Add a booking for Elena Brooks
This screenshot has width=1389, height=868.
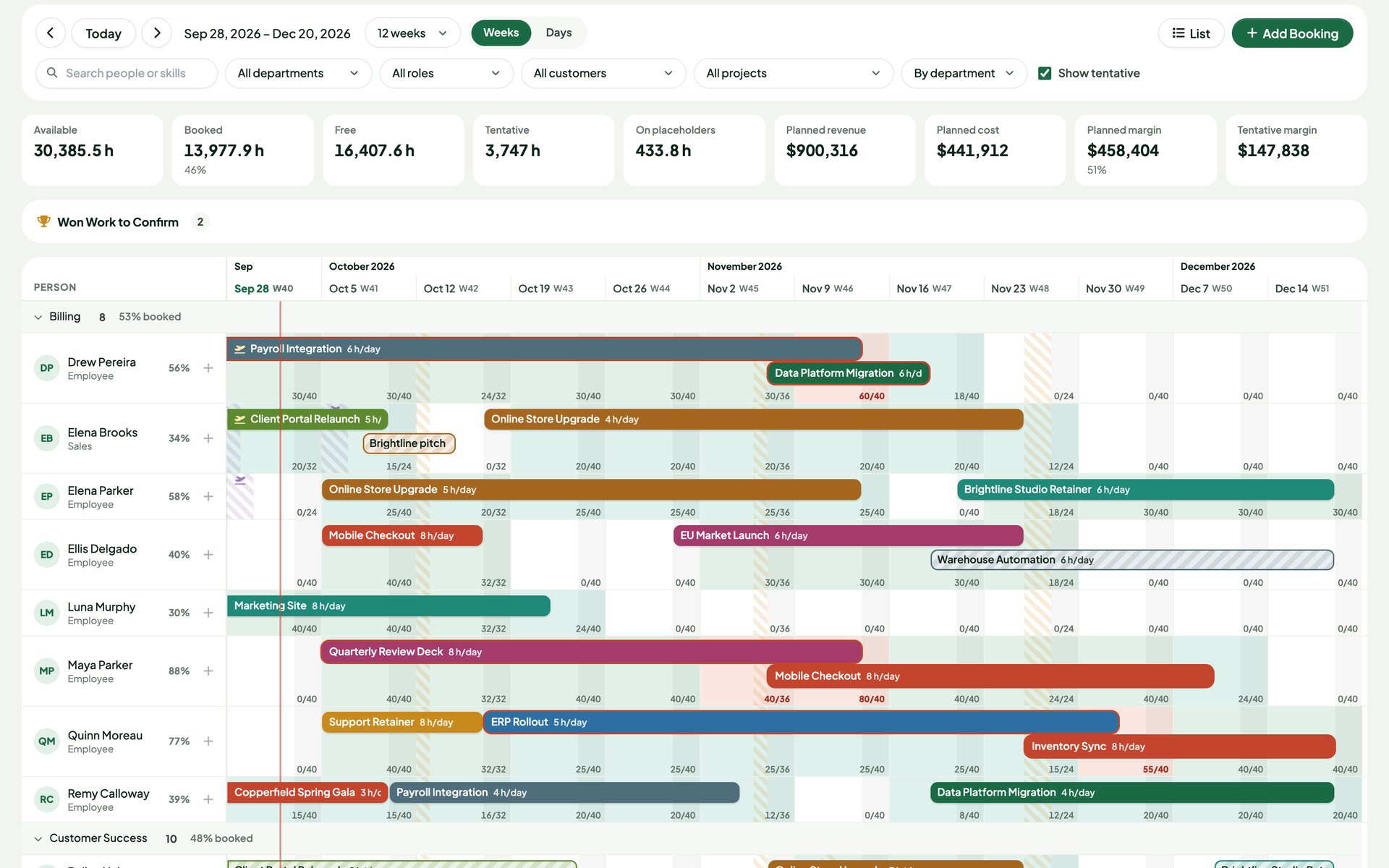208,438
